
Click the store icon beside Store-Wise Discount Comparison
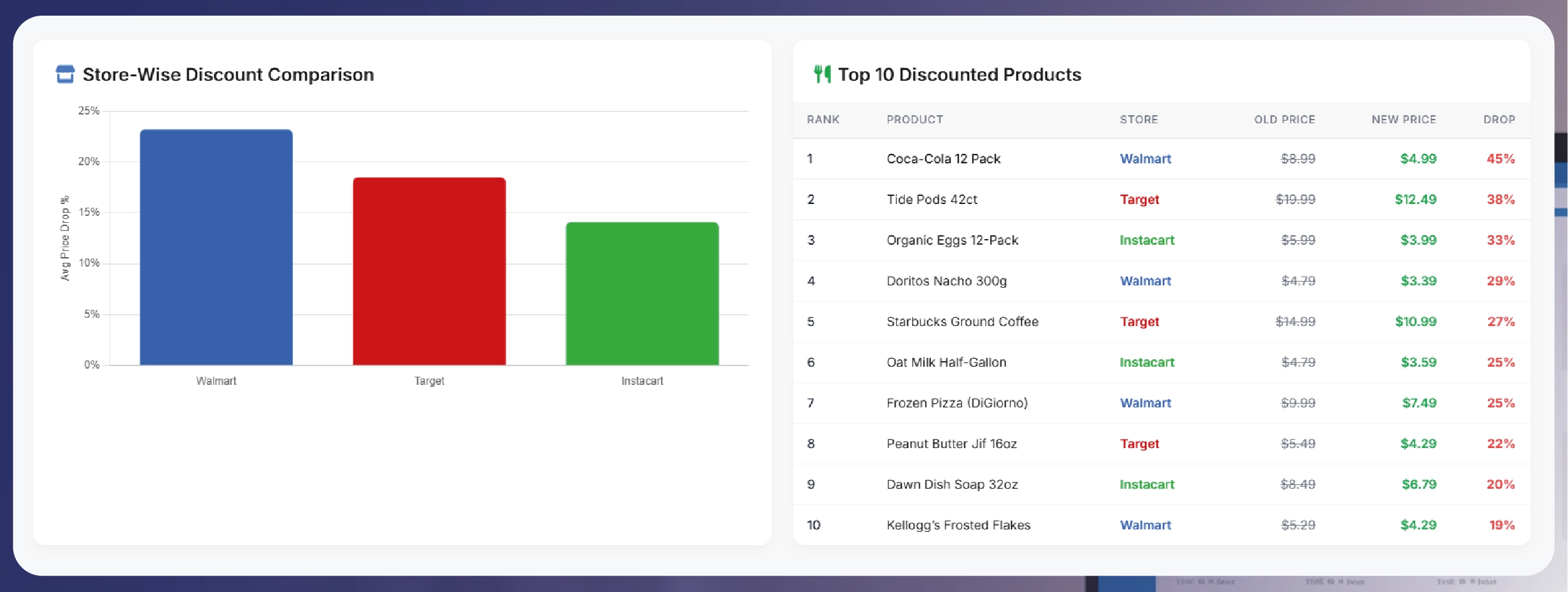pos(65,74)
